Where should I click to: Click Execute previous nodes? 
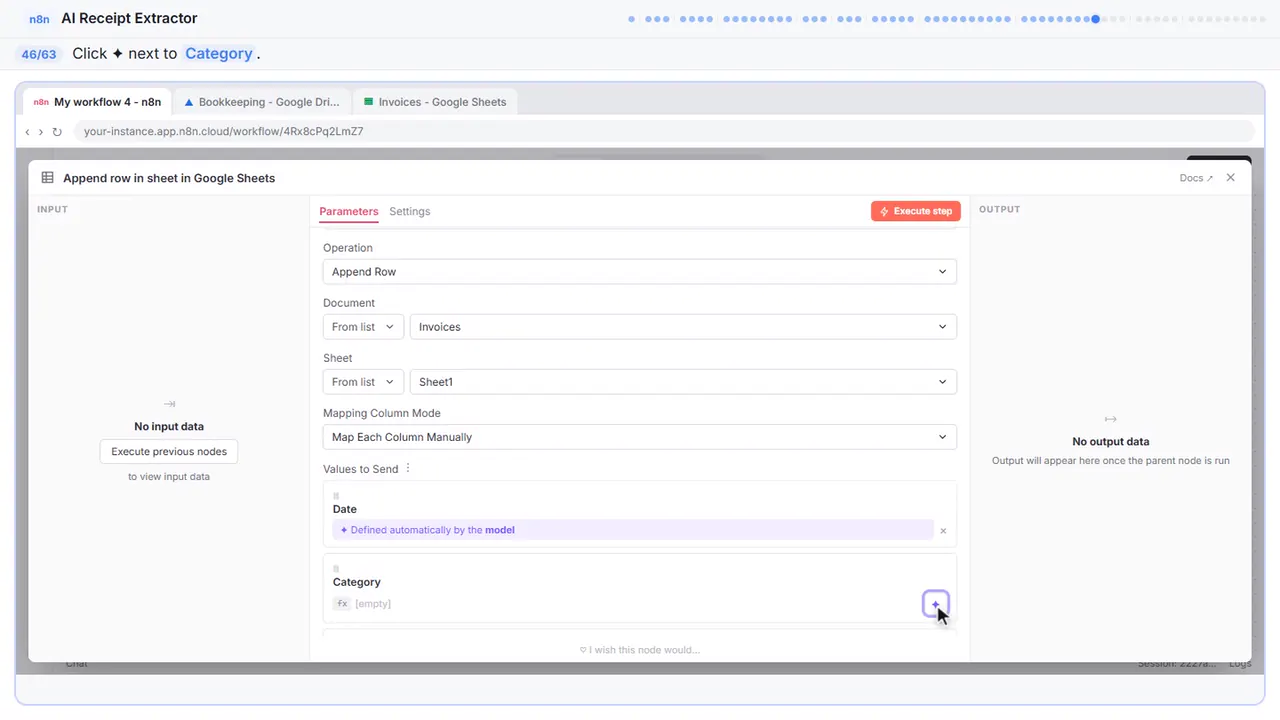tap(169, 452)
